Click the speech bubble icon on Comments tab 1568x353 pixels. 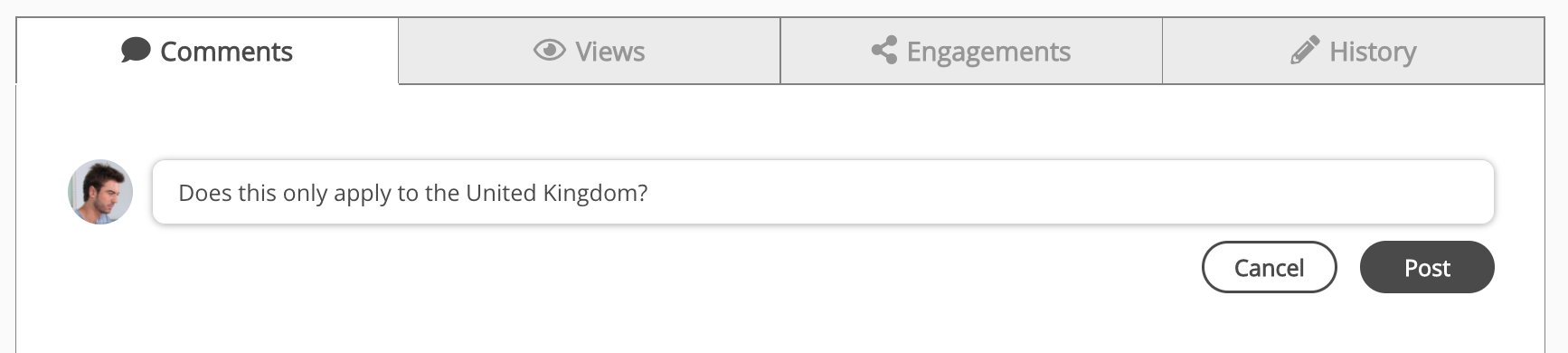[136, 50]
